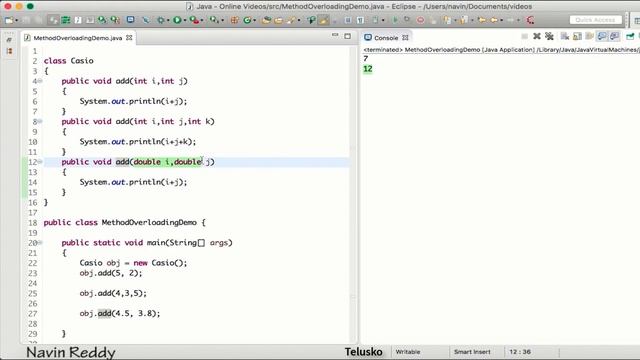
Task: Click the Debug bug icon in toolbar
Action: tap(161, 20)
